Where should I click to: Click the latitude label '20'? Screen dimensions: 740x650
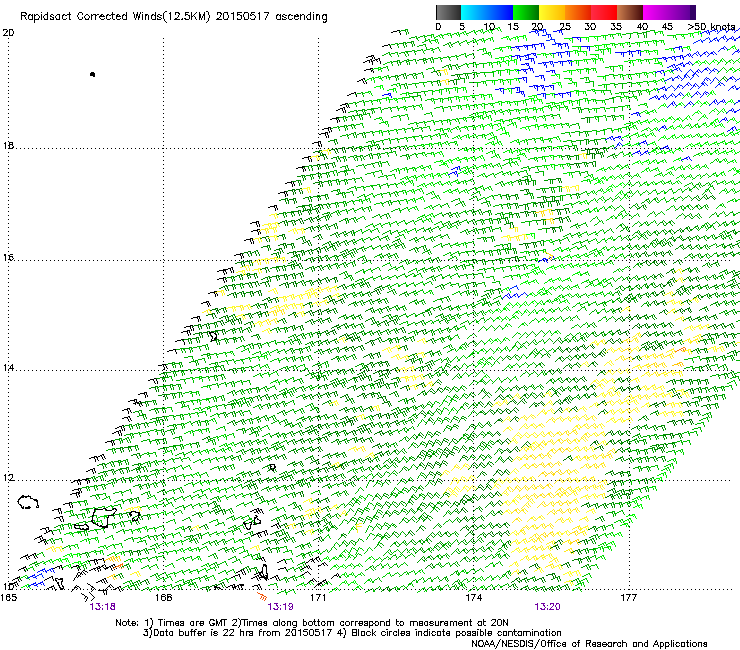click(8, 33)
